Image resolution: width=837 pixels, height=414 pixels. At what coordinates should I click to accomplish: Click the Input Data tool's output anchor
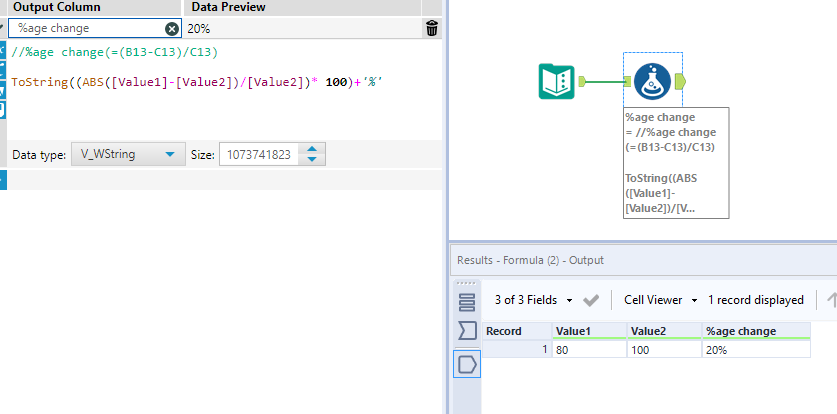(x=582, y=81)
